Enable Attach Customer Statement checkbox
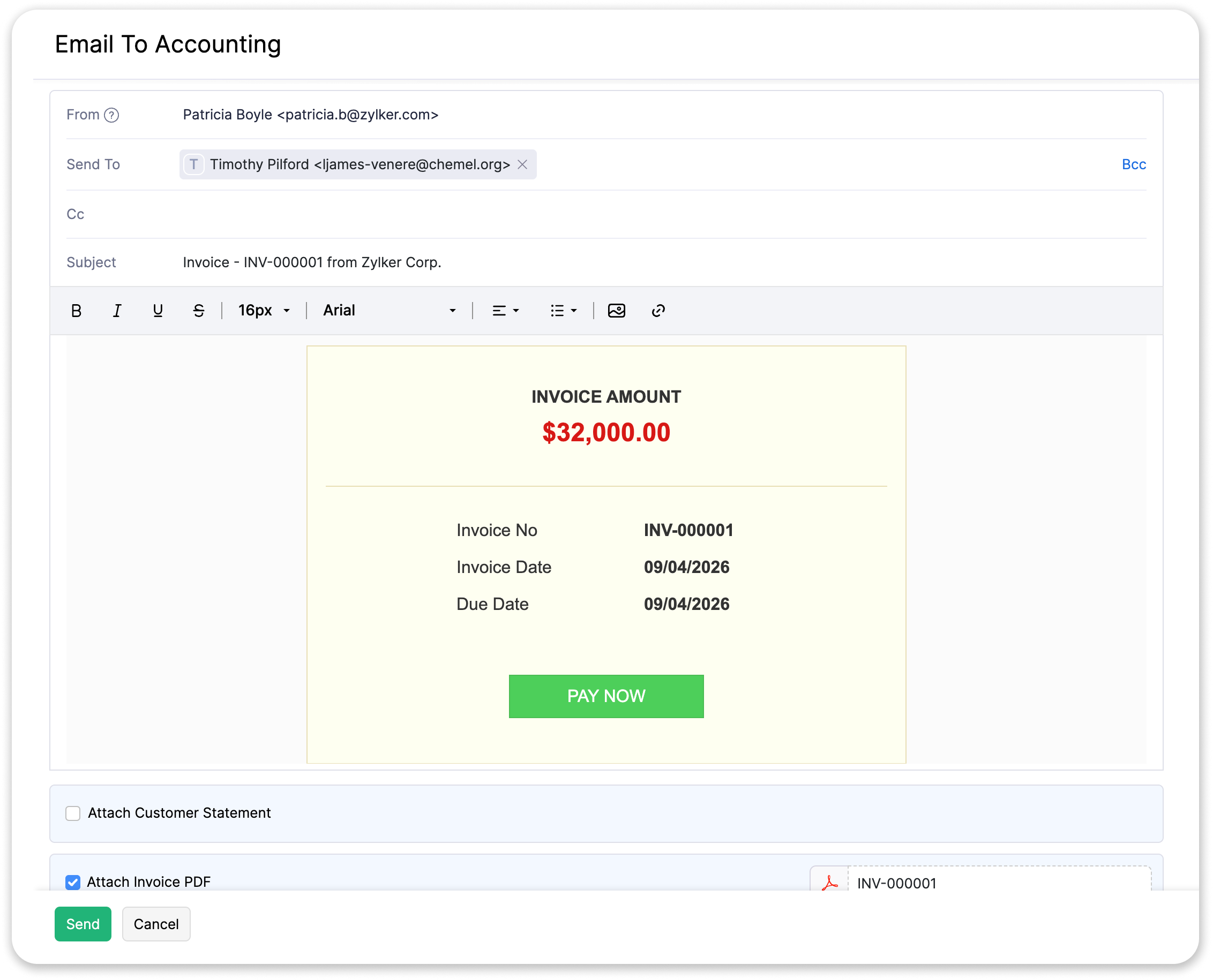Screen dimensions: 1213x980 pos(73,813)
